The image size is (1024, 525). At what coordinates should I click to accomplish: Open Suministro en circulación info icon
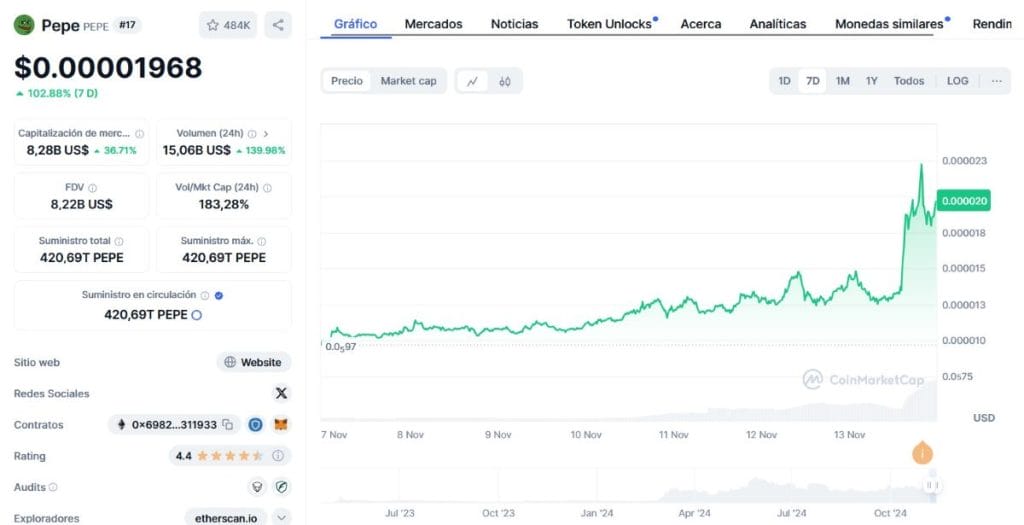click(x=205, y=295)
